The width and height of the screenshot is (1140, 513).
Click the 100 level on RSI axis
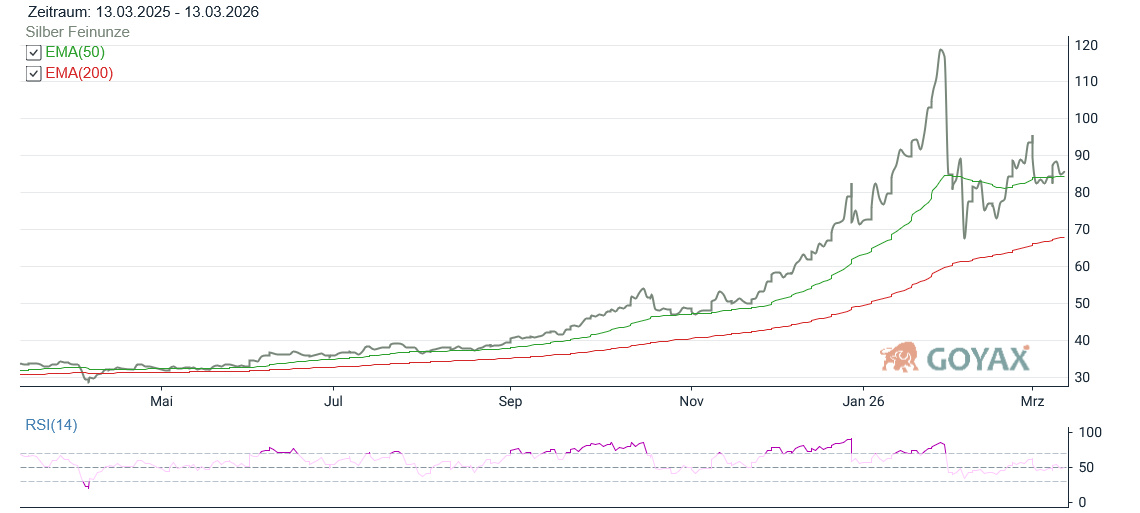(x=1087, y=432)
